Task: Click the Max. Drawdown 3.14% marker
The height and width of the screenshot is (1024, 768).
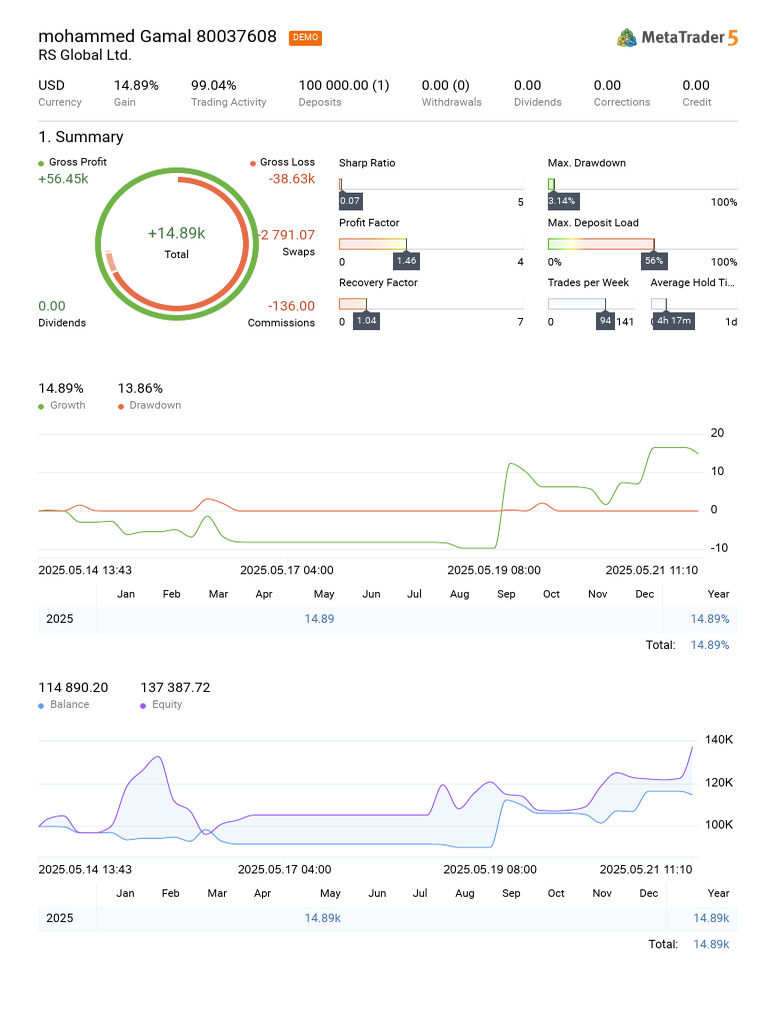Action: pos(562,201)
